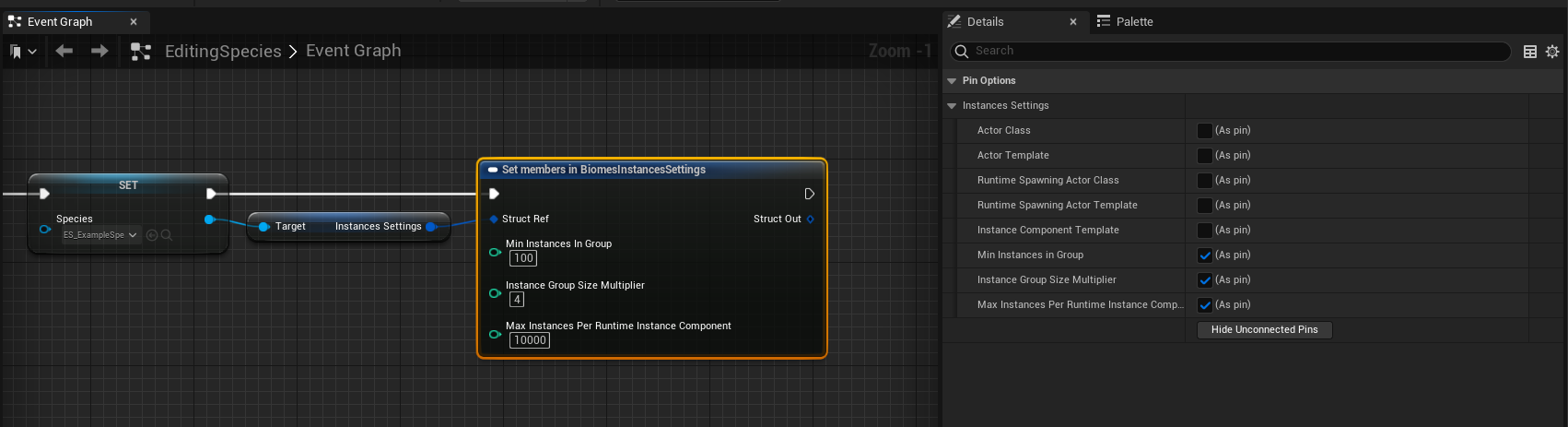The image size is (1568, 427).
Task: Enable Actor Template as pin
Action: pyautogui.click(x=1205, y=156)
